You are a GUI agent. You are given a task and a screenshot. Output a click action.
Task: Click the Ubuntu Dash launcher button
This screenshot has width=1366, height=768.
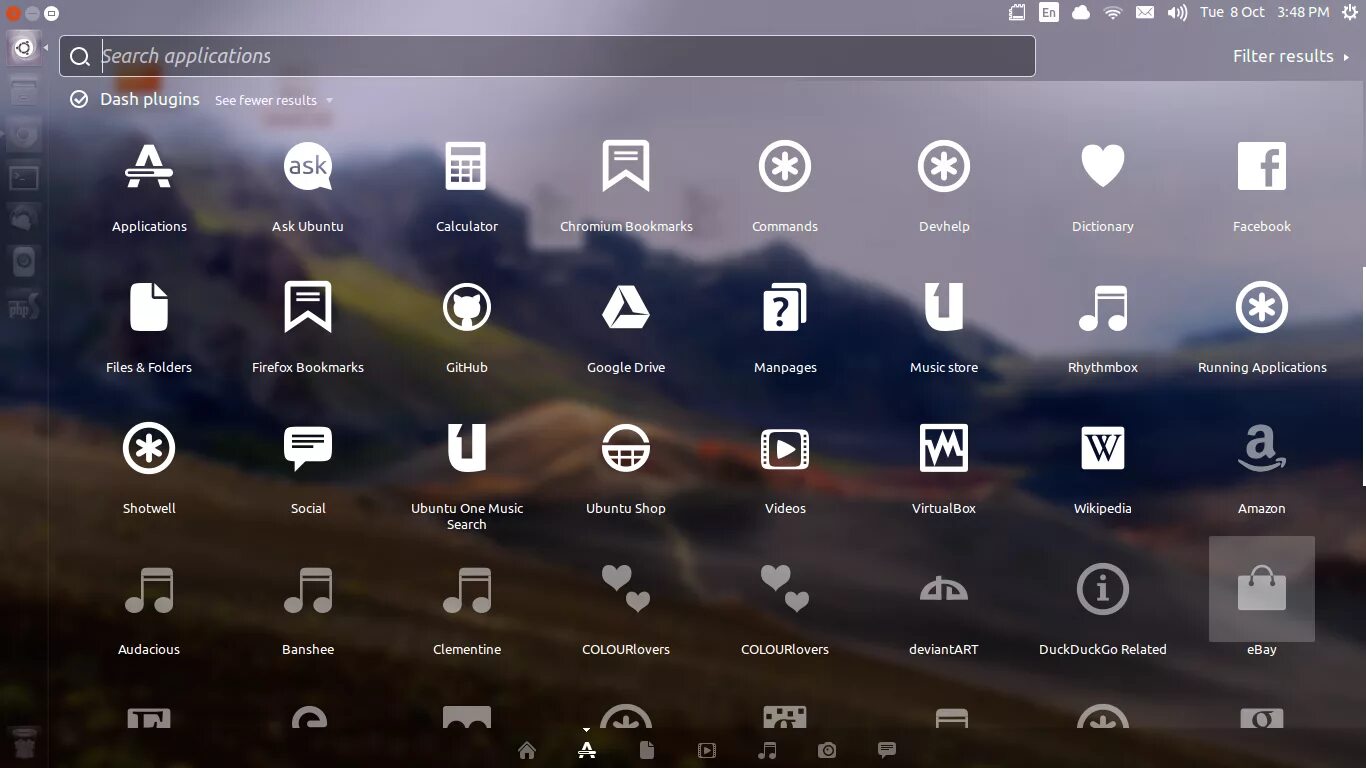click(24, 47)
